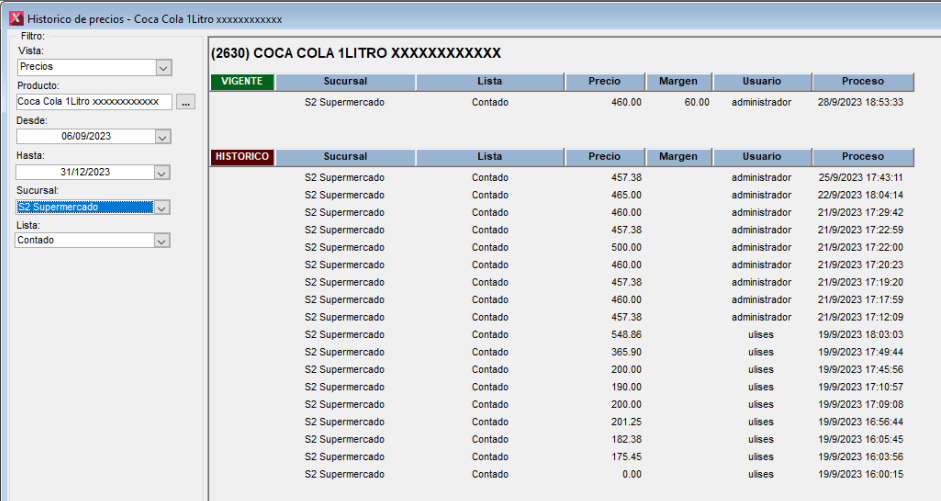Click Proceso column header in Historico table
Screen dimensions: 941x501
tap(862, 157)
